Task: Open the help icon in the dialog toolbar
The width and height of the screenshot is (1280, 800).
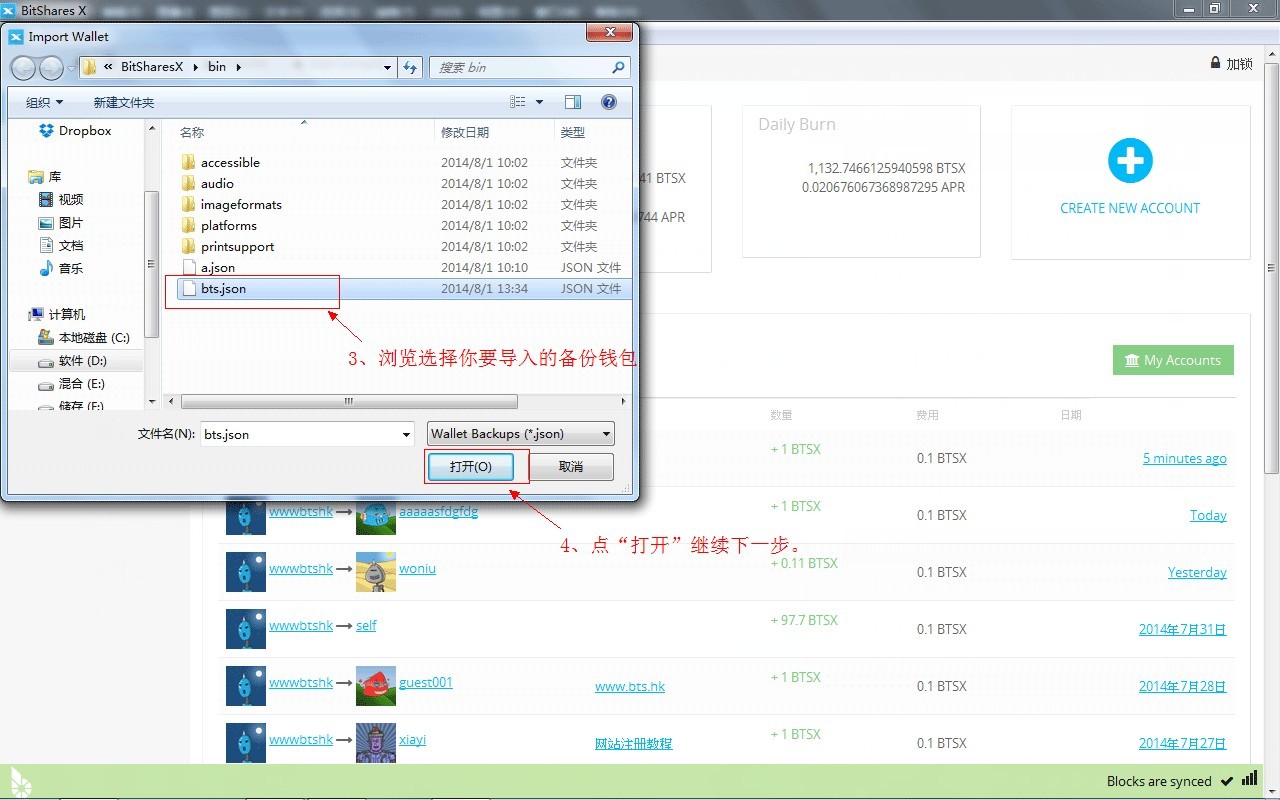Action: point(609,102)
